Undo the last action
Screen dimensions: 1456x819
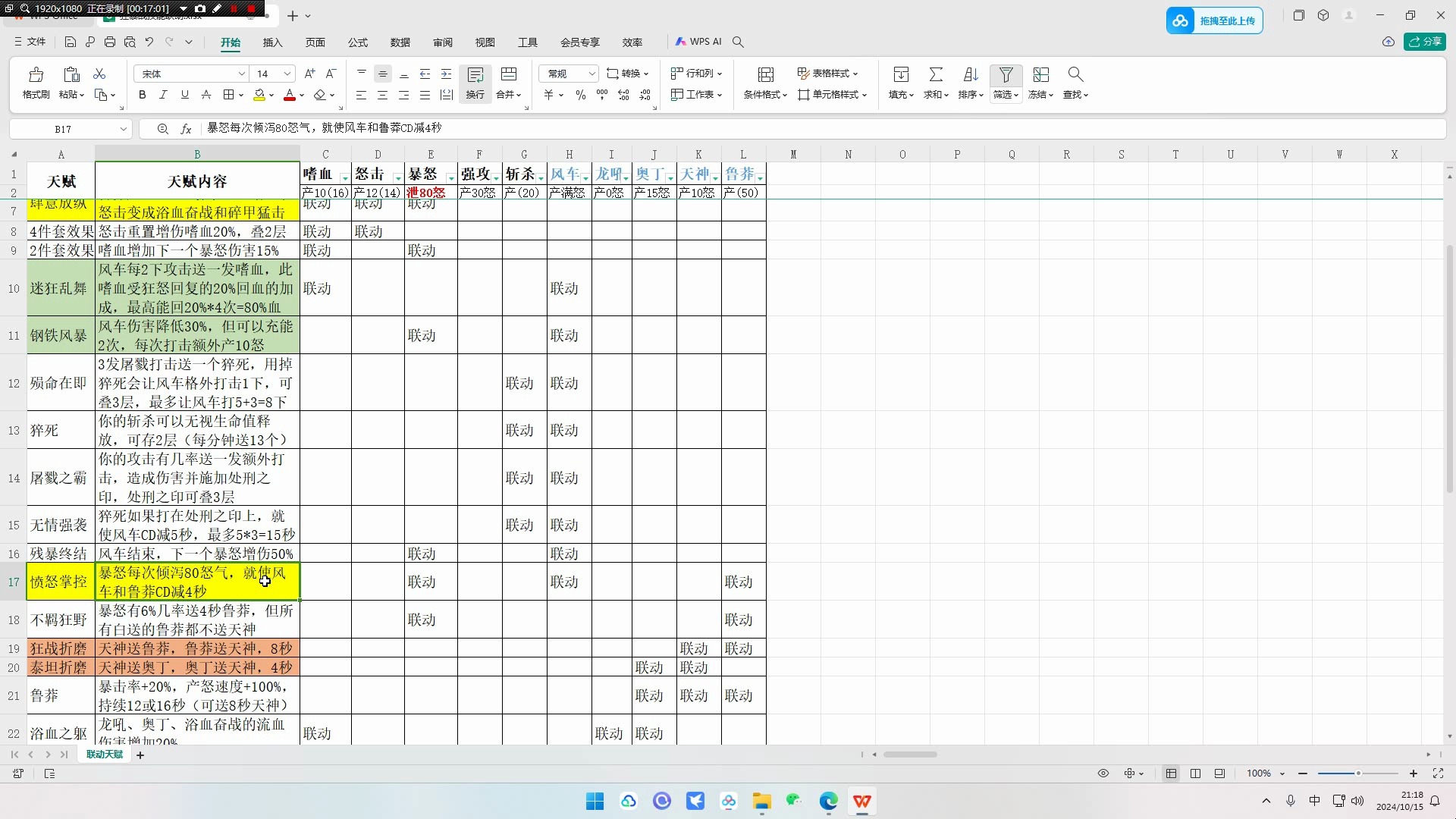149,42
